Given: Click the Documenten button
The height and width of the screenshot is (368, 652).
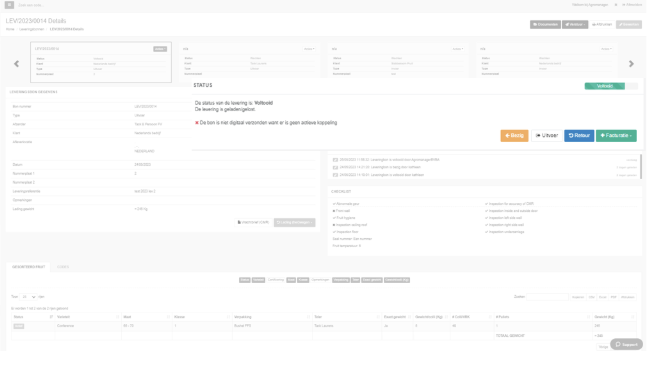Looking at the screenshot, I should pyautogui.click(x=545, y=25).
